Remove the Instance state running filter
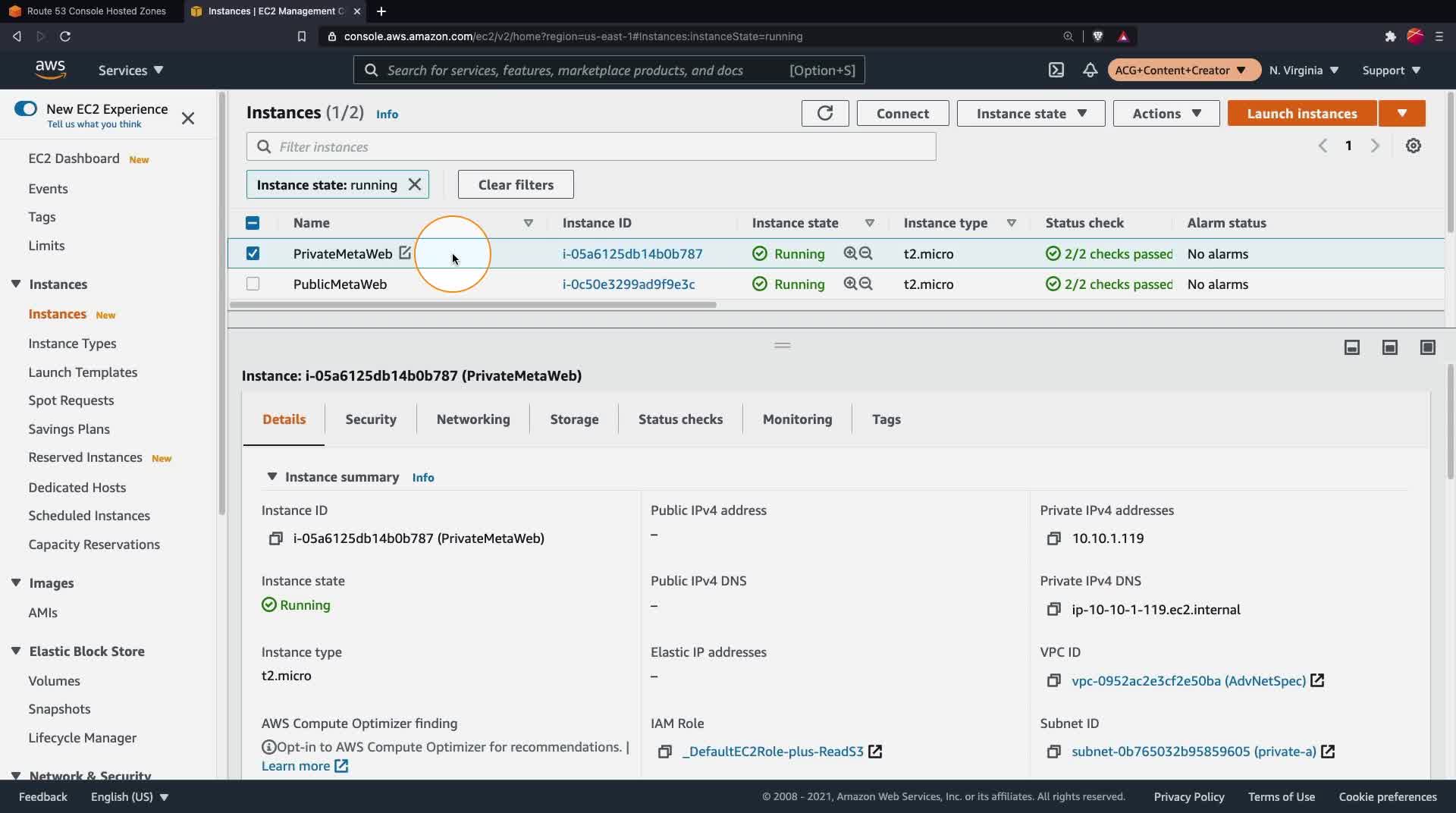 point(415,184)
